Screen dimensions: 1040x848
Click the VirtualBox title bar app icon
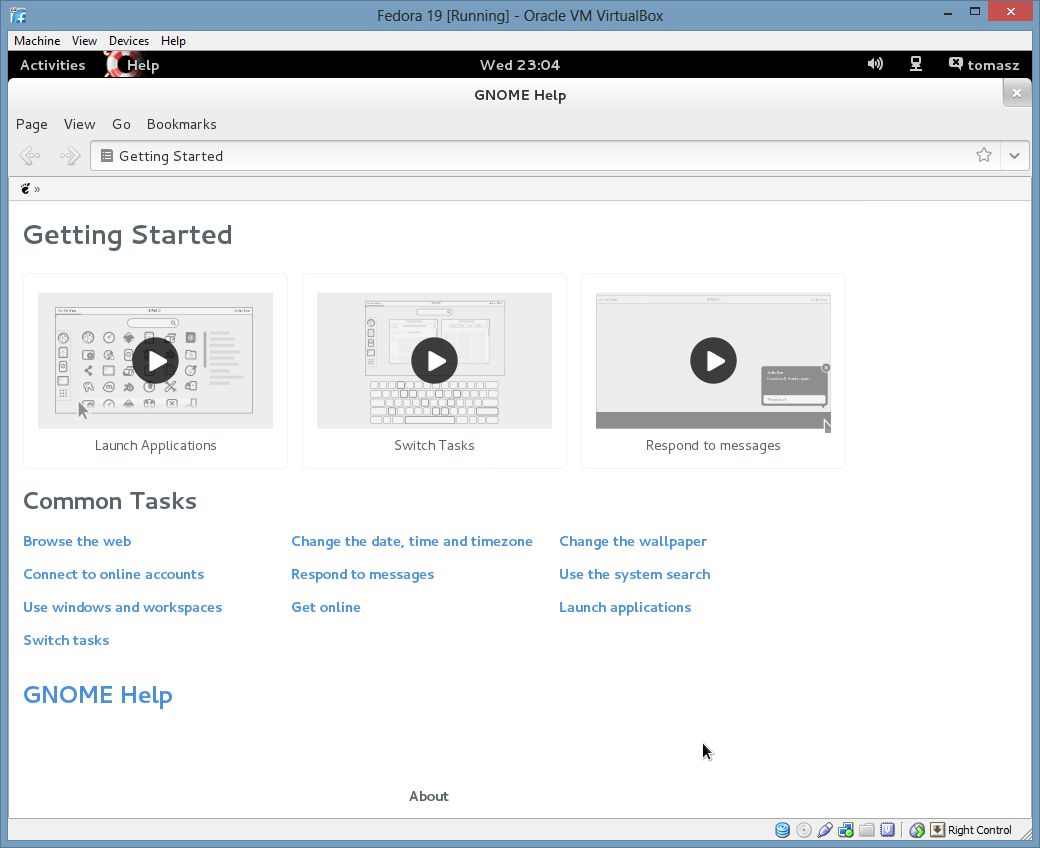tap(19, 15)
